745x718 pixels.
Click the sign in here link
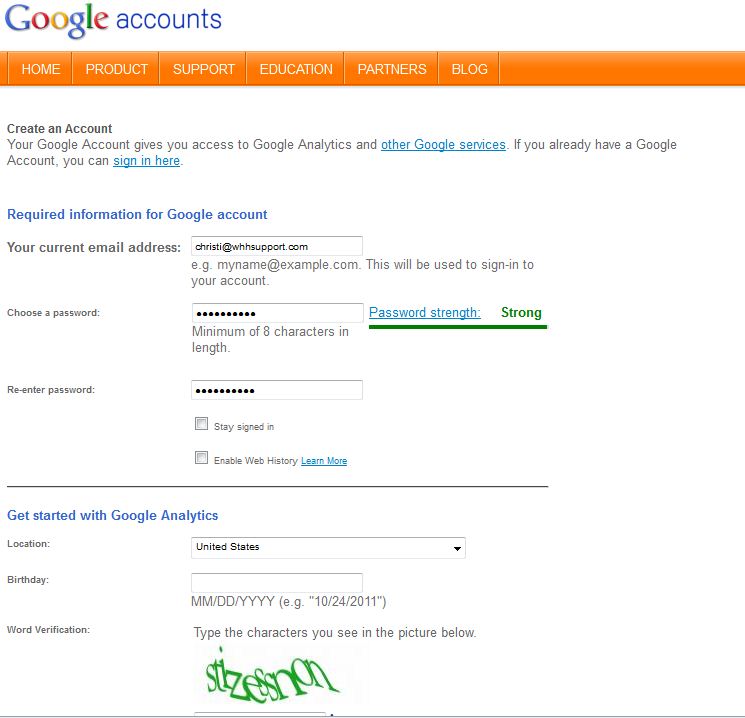tap(146, 161)
